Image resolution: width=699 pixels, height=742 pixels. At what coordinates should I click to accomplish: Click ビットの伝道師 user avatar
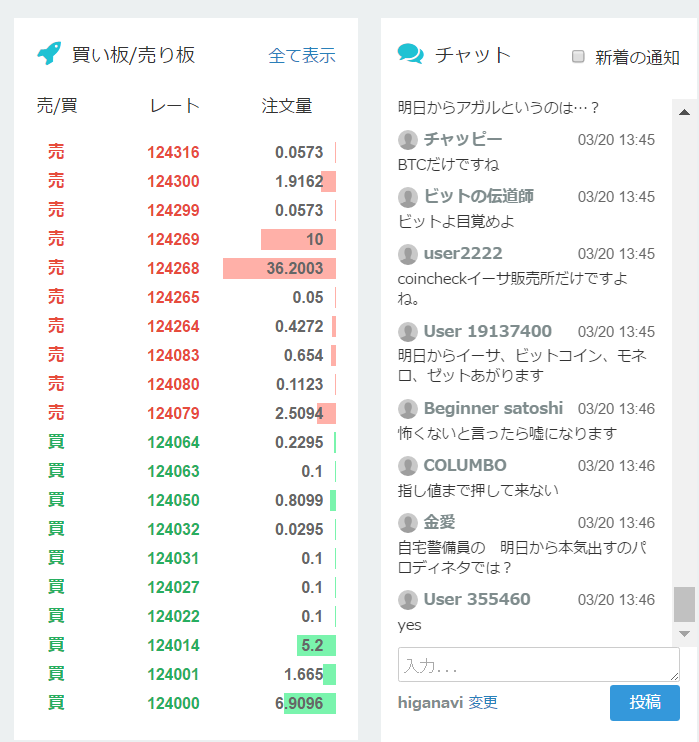pos(407,197)
